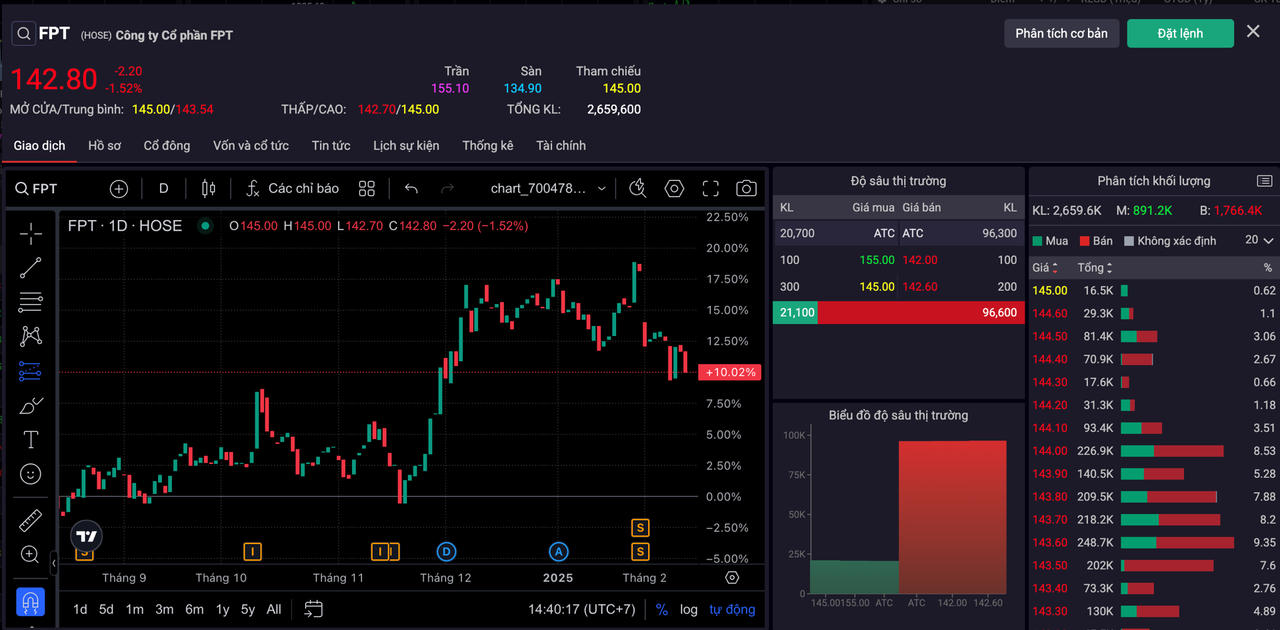The image size is (1280, 630).
Task: Take a chart snapshot with camera icon
Action: tap(746, 189)
